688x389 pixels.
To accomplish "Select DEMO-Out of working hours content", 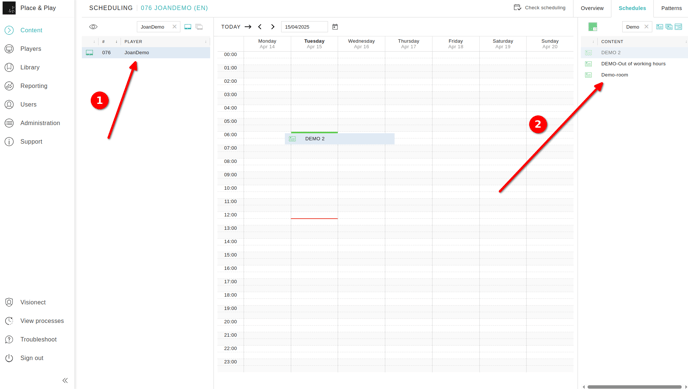I will click(x=634, y=64).
